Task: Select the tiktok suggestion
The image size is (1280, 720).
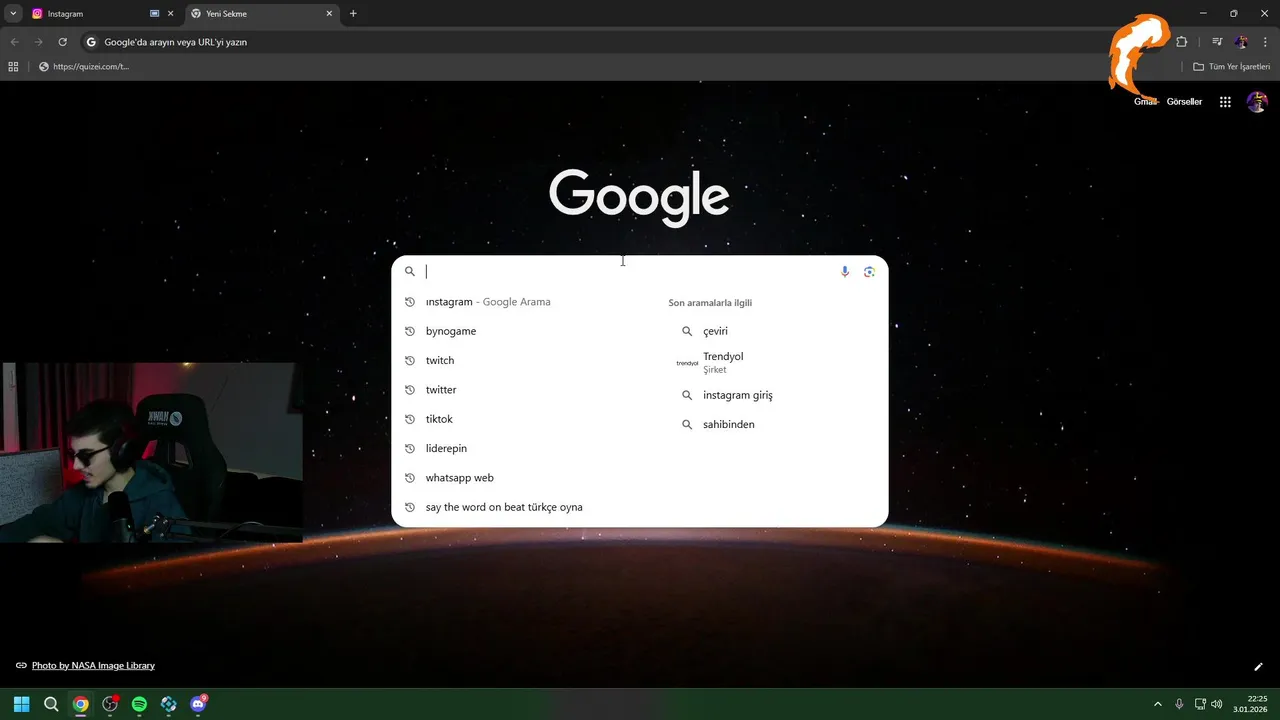Action: click(523, 419)
